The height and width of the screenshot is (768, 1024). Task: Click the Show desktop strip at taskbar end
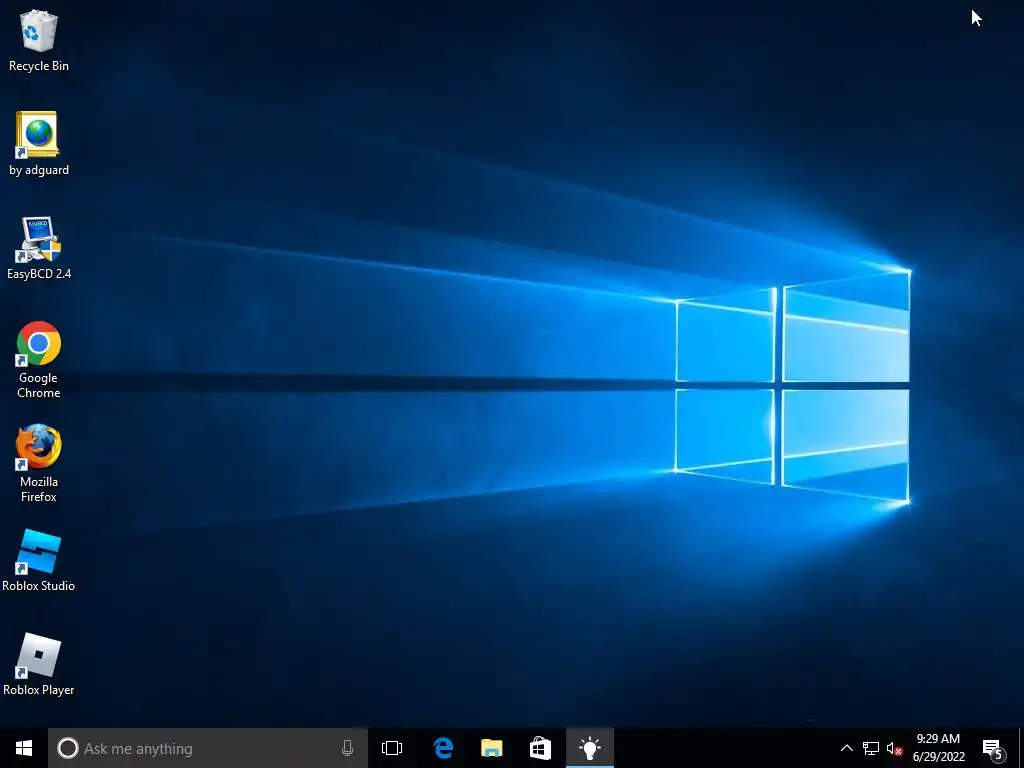coord(1021,748)
